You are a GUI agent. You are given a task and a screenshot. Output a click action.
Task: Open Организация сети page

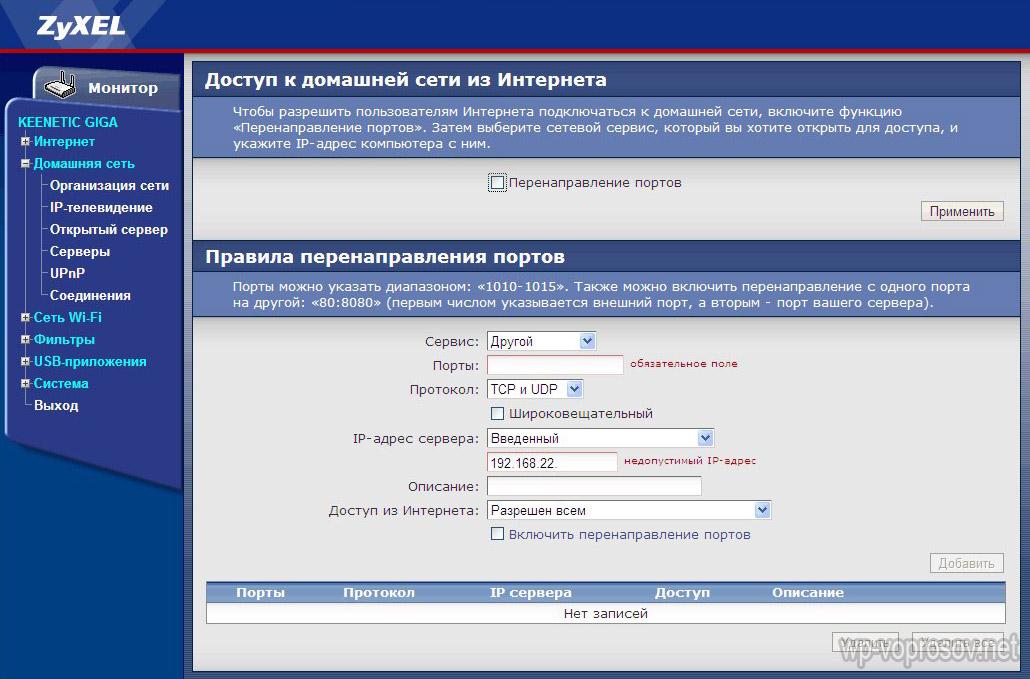(x=110, y=185)
